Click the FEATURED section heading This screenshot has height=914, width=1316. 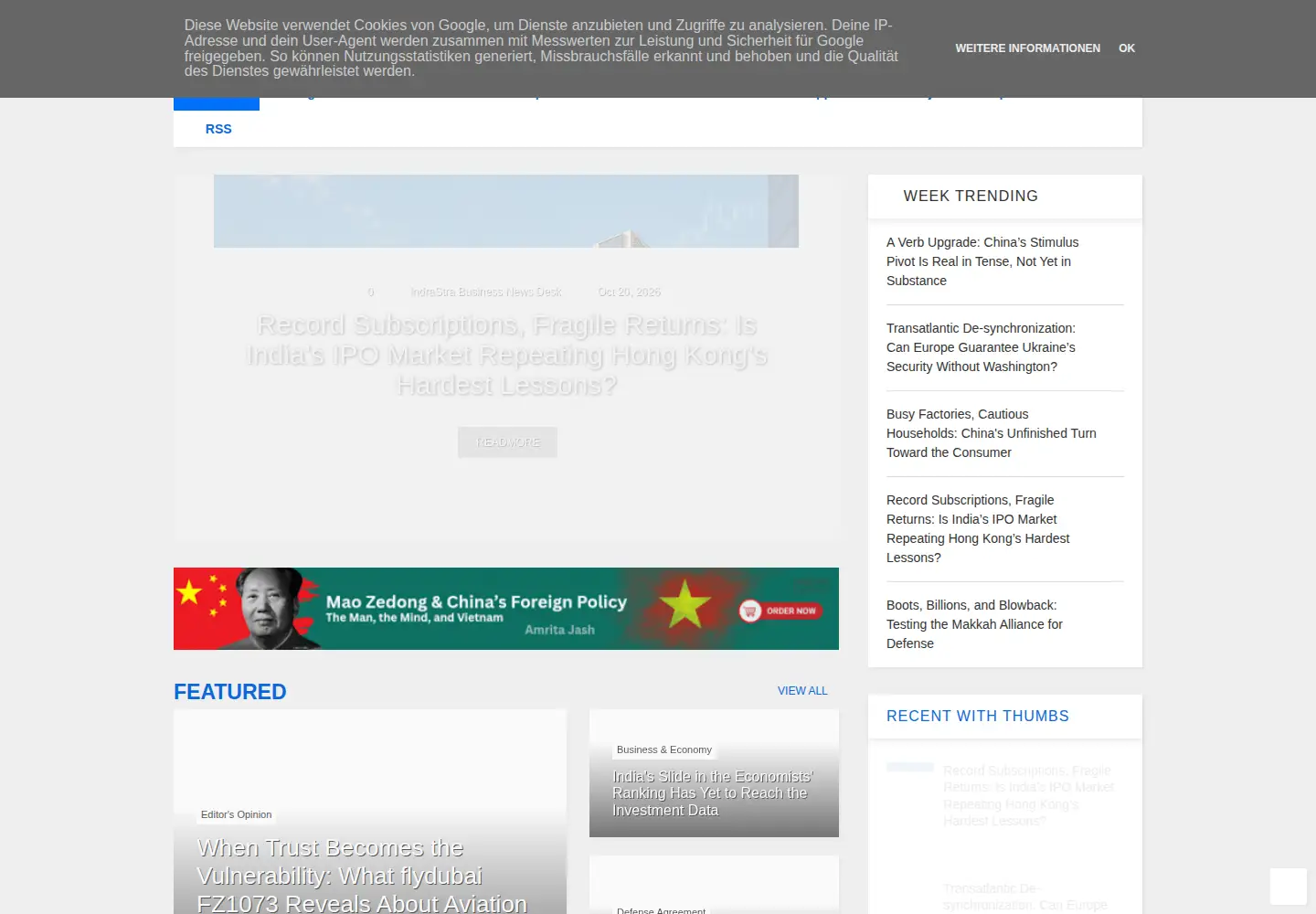click(x=230, y=692)
